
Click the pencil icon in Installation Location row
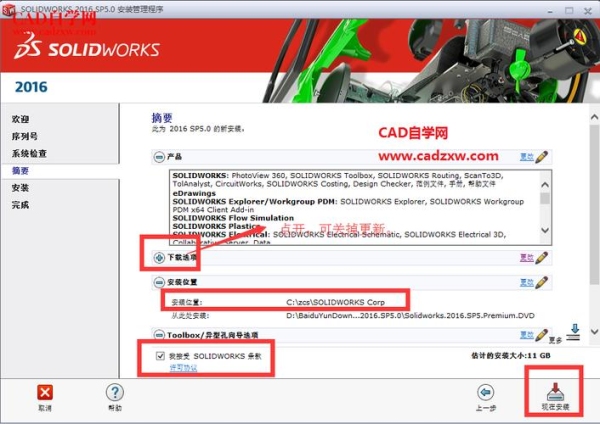pos(541,282)
